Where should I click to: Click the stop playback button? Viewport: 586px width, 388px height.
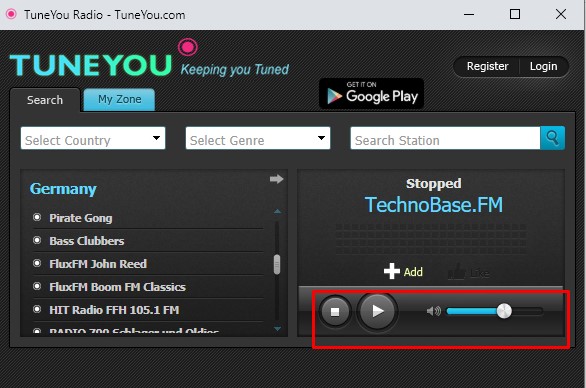pyautogui.click(x=335, y=311)
